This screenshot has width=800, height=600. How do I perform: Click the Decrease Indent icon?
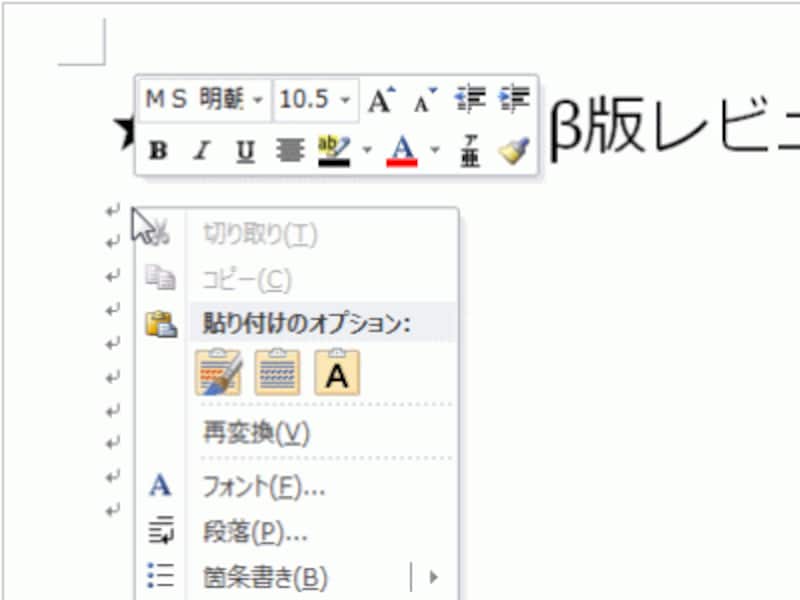pyautogui.click(x=470, y=97)
